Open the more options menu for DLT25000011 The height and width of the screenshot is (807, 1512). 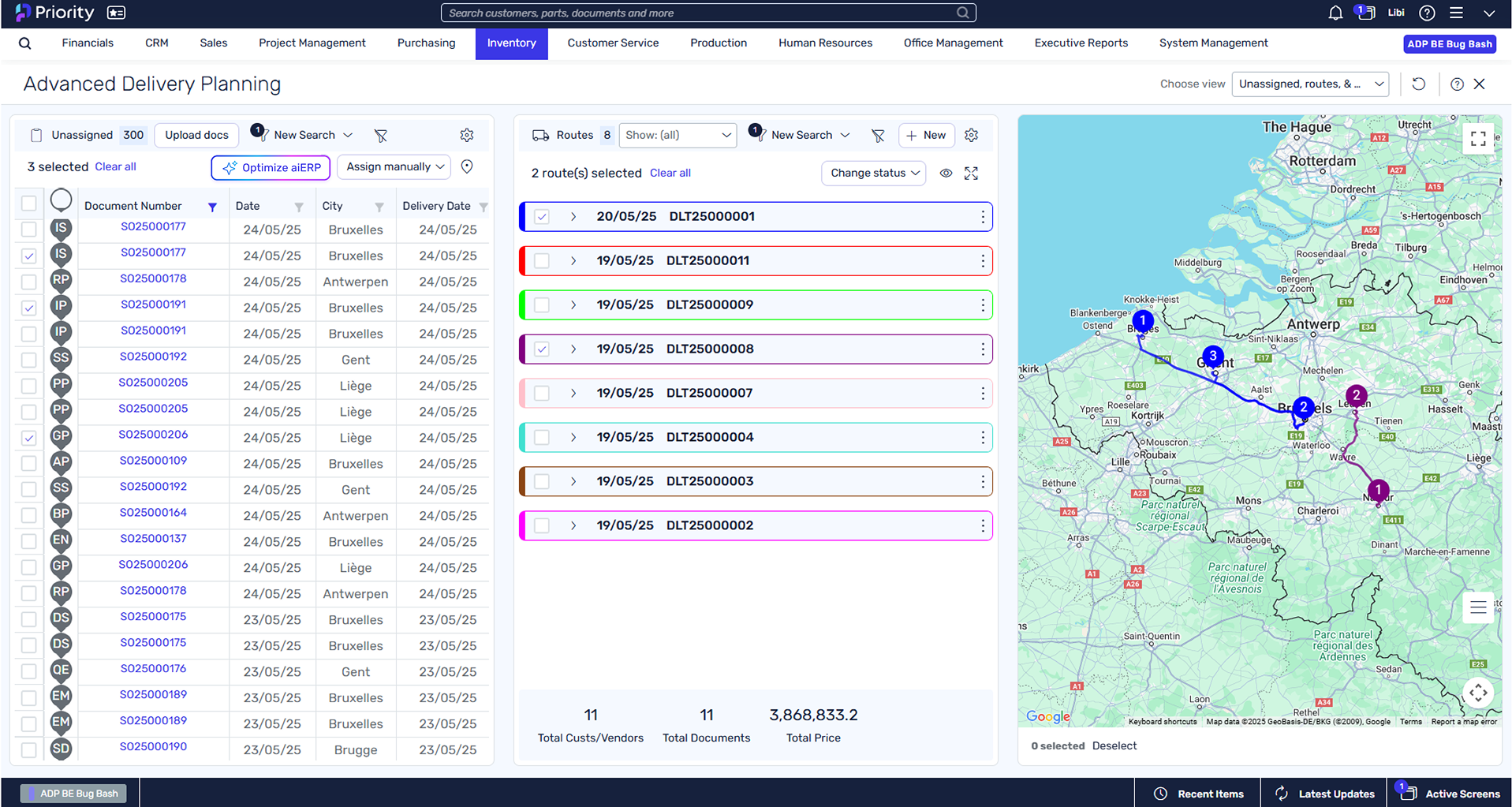(982, 261)
